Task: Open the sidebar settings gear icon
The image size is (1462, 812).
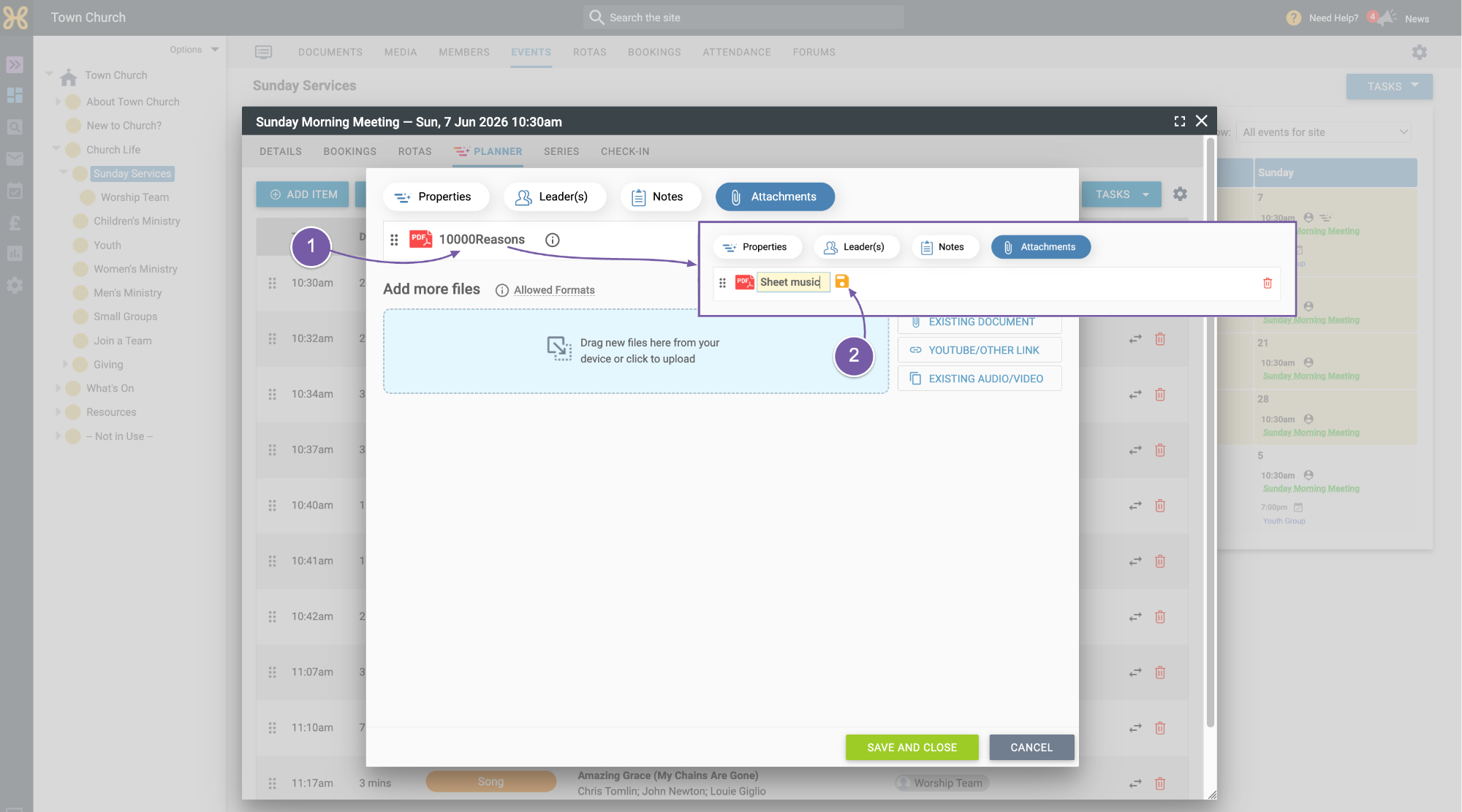Action: tap(15, 285)
